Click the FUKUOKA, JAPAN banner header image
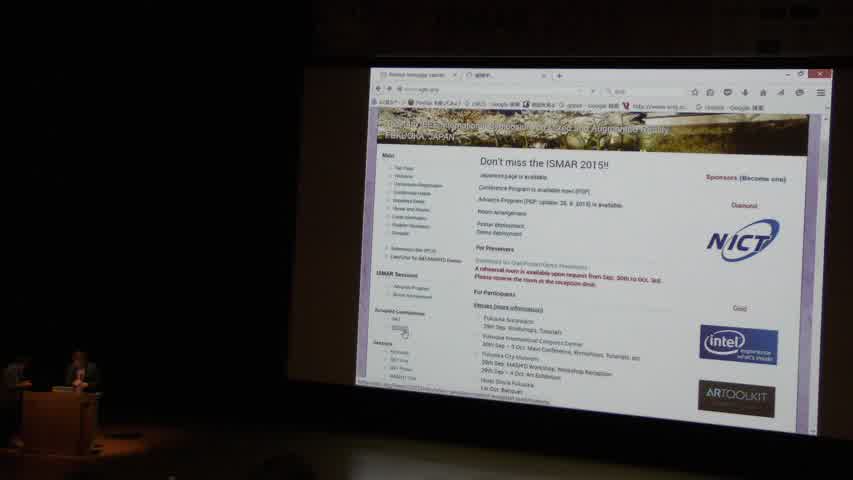 tap(592, 132)
